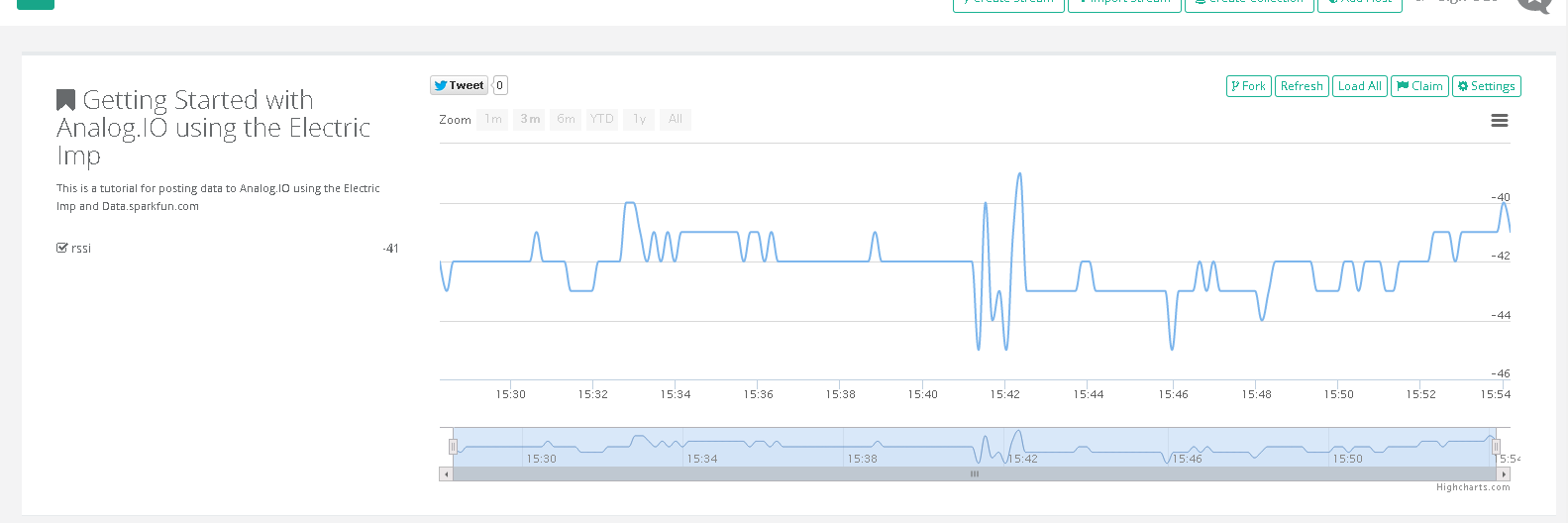
Task: Click the navigator scrollbar right arrow
Action: (x=1504, y=474)
